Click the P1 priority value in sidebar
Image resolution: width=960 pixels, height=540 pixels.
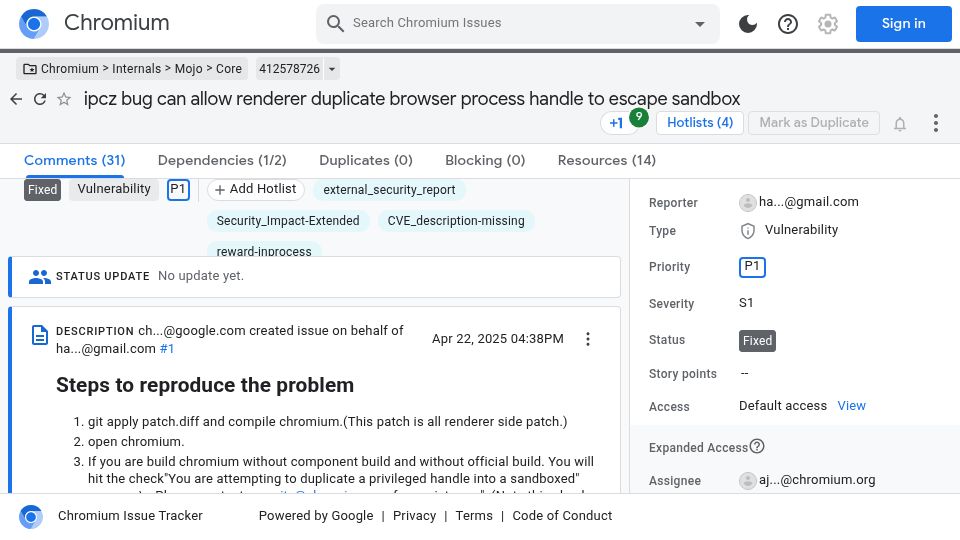[x=752, y=267]
